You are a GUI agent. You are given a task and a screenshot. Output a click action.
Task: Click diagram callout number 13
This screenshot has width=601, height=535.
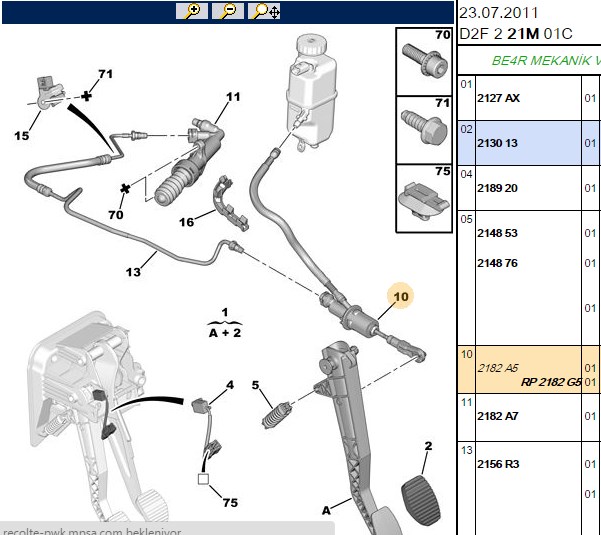coord(133,272)
